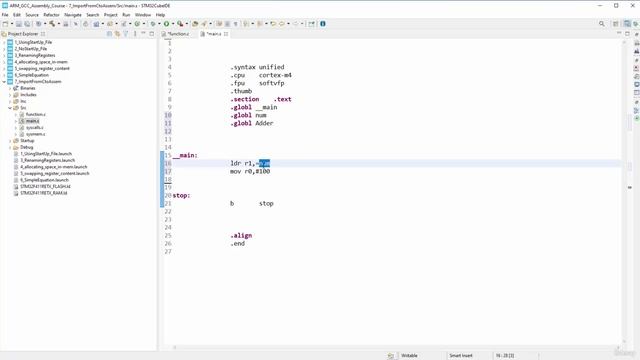Click the External Tools run icon
The height and width of the screenshot is (360, 640).
[x=180, y=24]
